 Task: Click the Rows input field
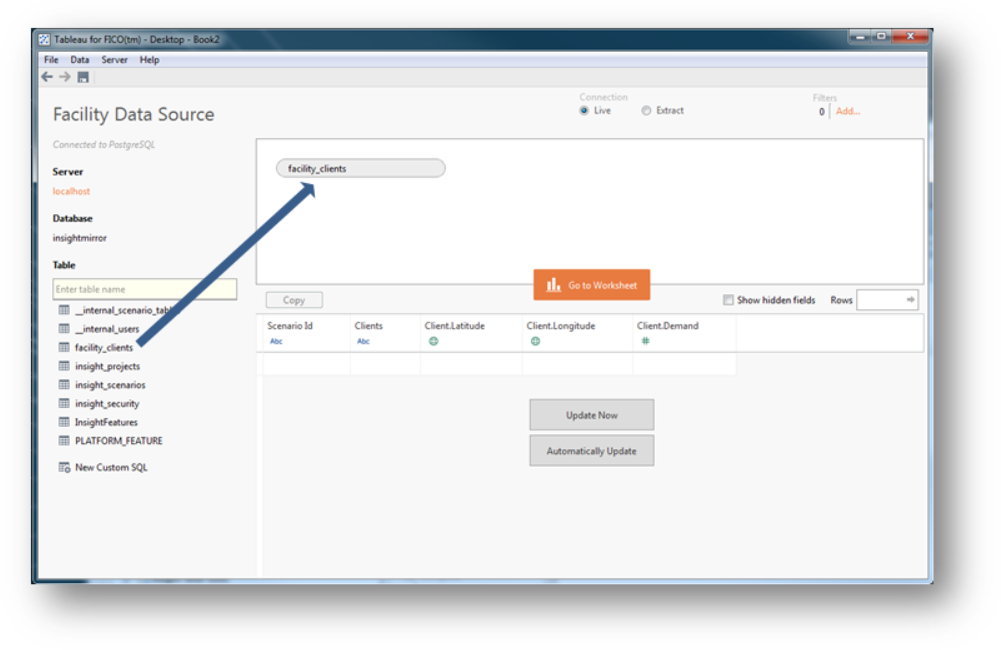(887, 299)
